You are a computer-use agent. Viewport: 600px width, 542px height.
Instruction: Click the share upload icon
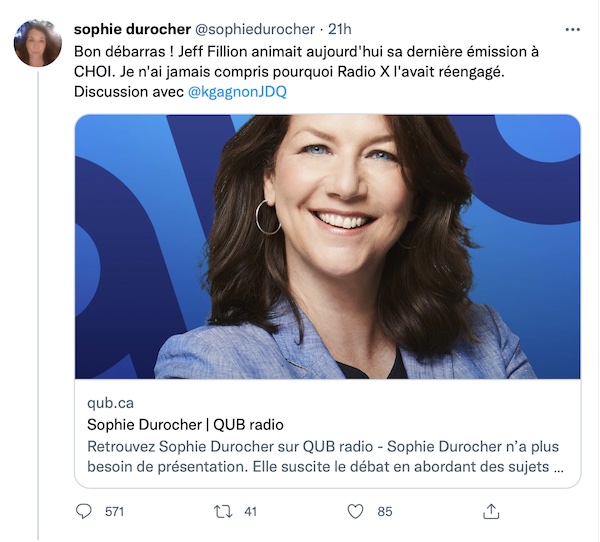[491, 511]
